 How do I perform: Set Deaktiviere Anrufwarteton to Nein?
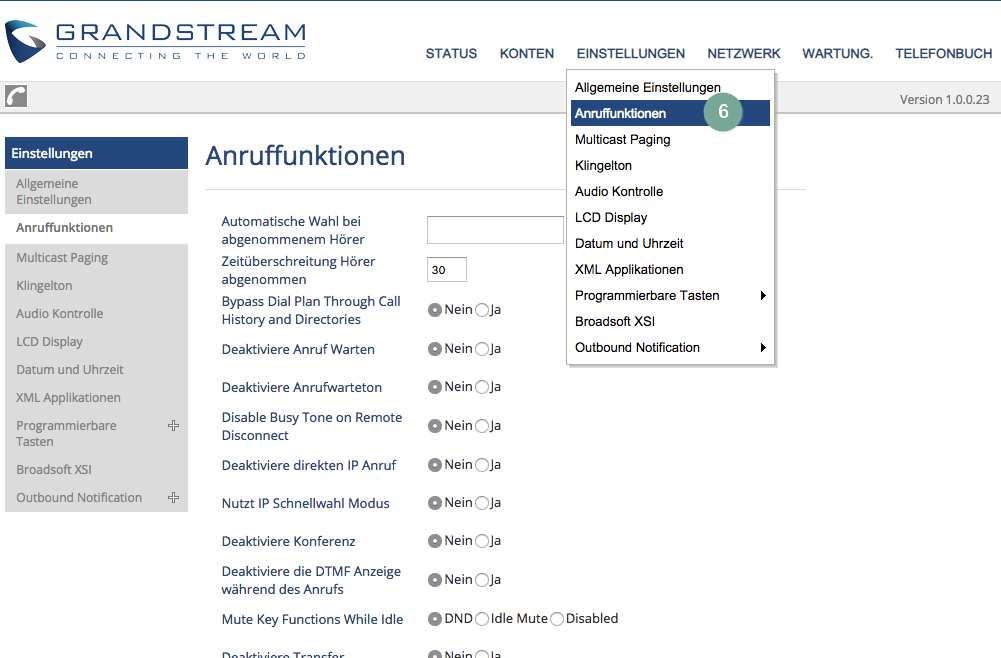[435, 387]
